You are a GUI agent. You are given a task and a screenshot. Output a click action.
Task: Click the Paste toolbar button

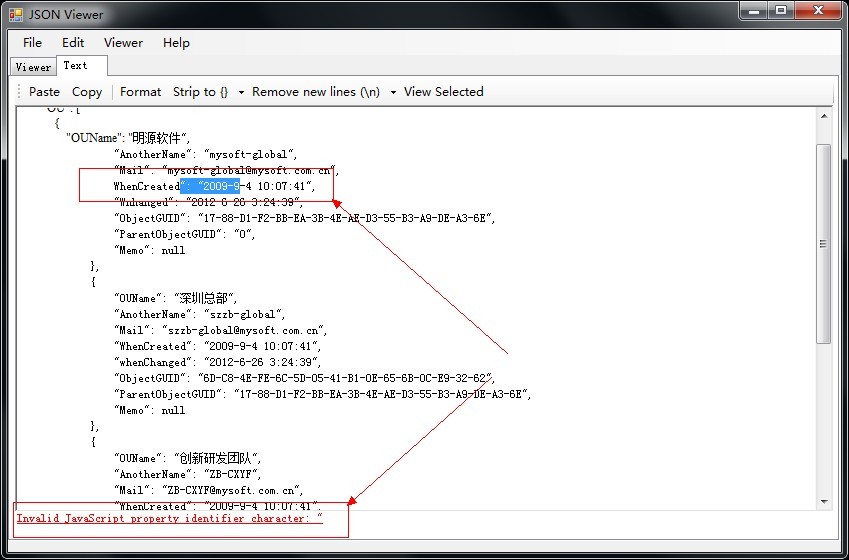[44, 92]
